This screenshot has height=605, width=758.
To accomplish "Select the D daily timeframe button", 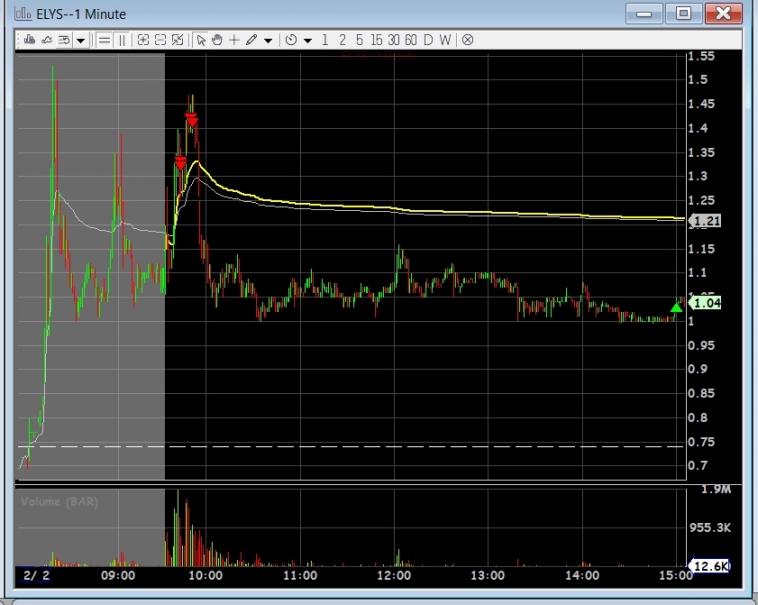I will click(x=428, y=40).
